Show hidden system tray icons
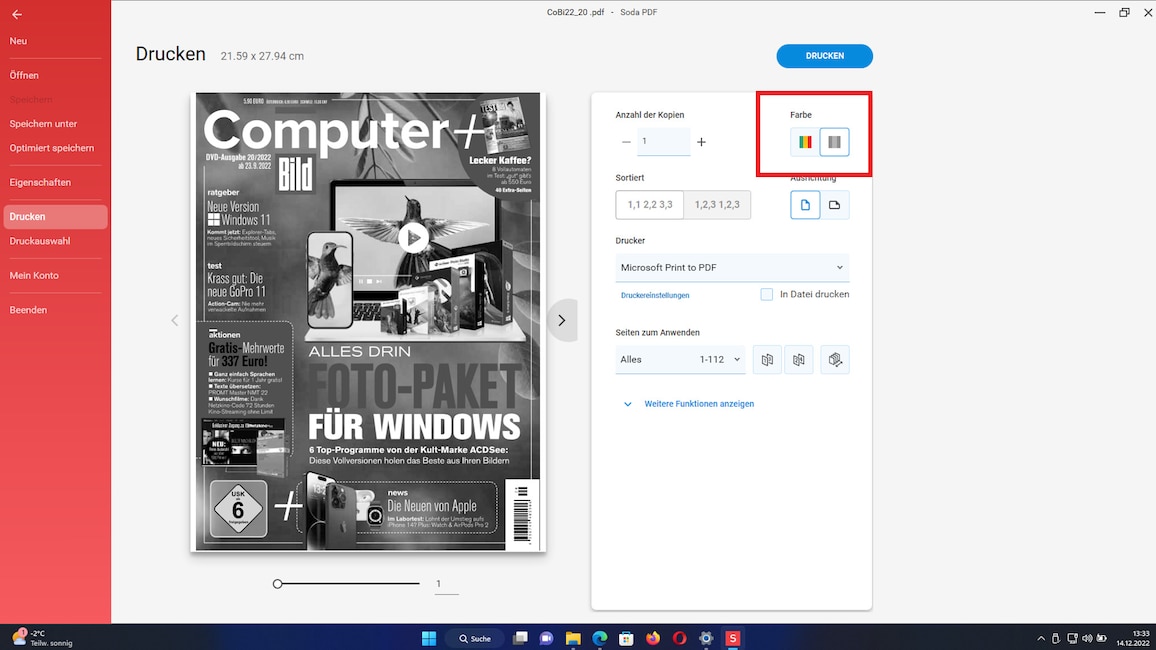1156x650 pixels. 1040,638
